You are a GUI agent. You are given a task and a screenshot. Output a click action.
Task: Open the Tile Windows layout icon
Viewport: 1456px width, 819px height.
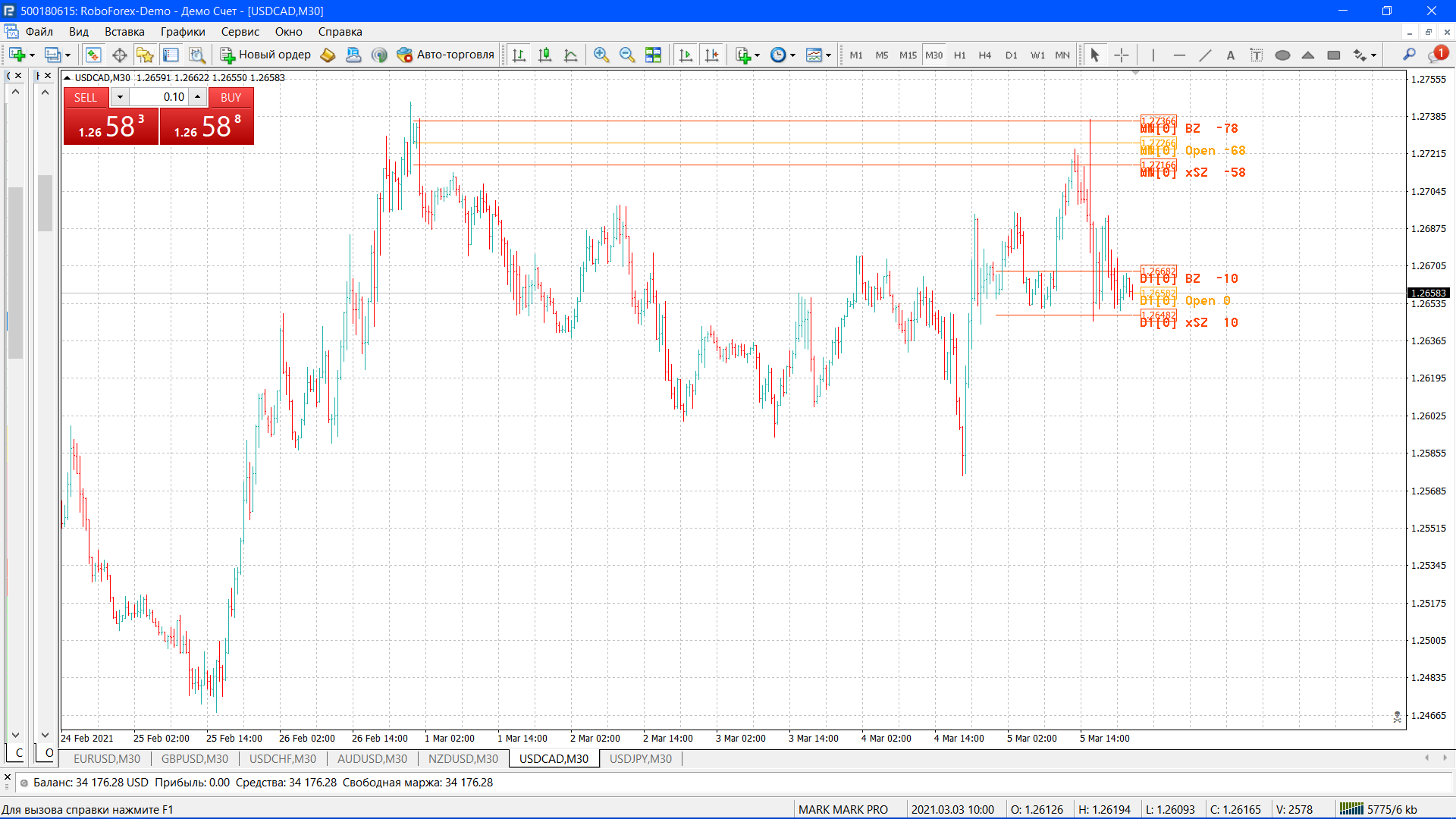point(653,55)
